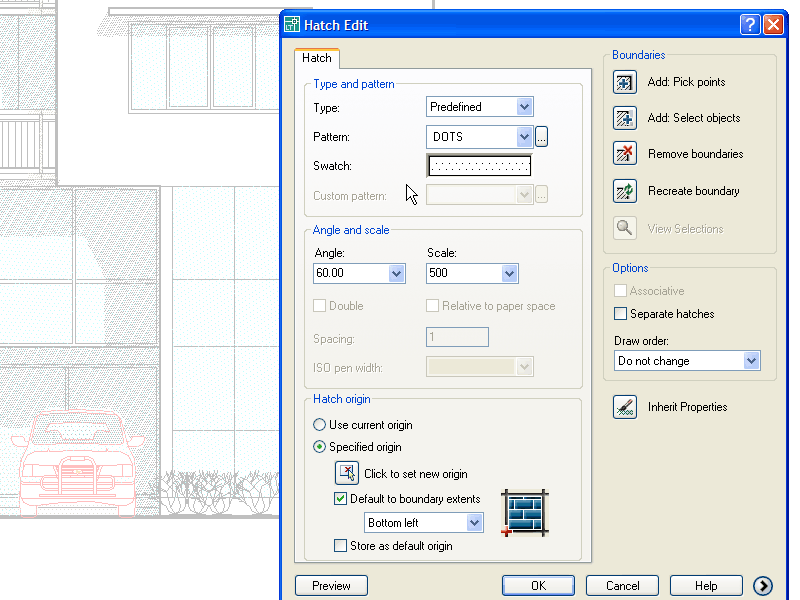Expand more options with the arrow button
This screenshot has width=800, height=600.
(763, 585)
